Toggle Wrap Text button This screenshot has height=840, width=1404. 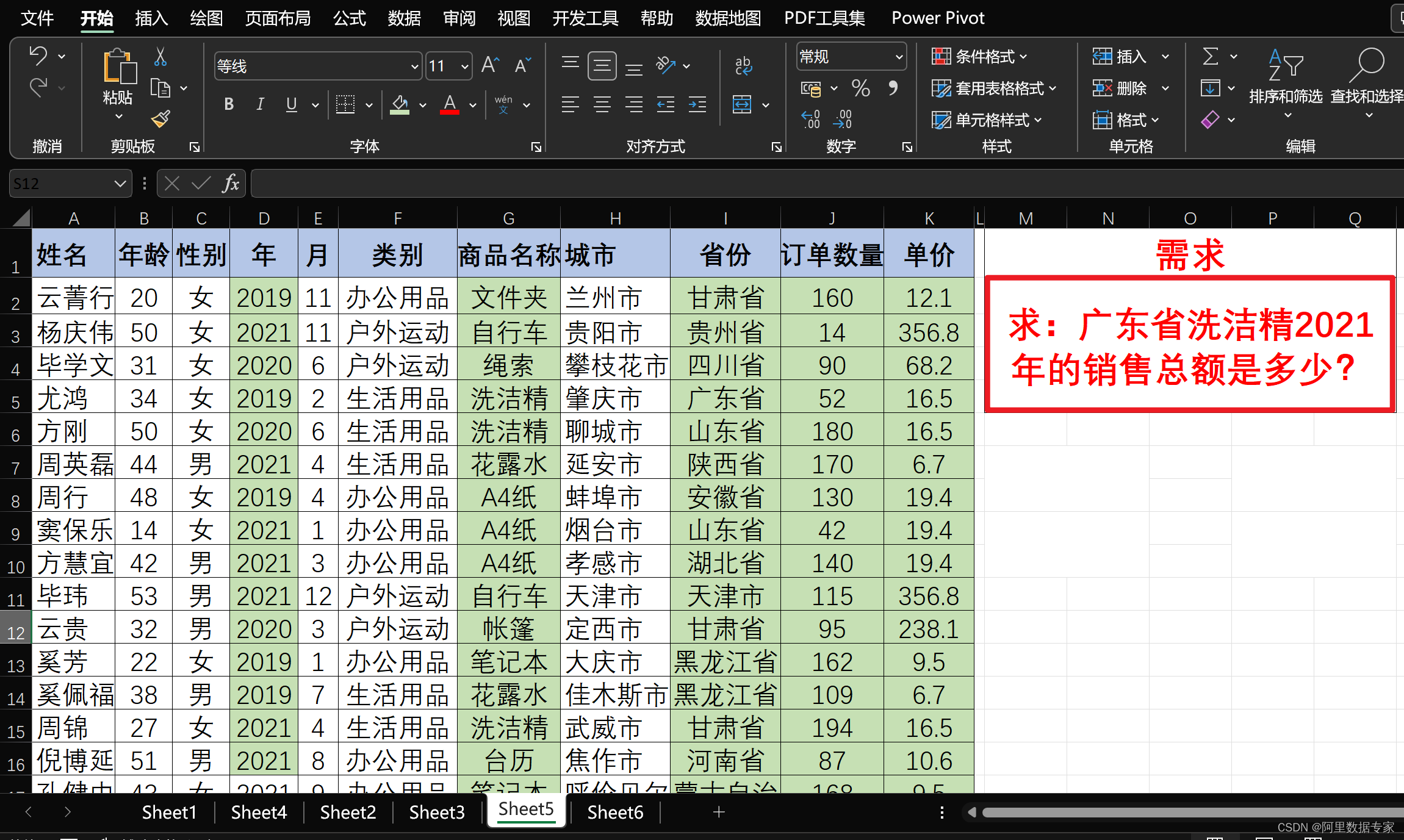[x=743, y=66]
